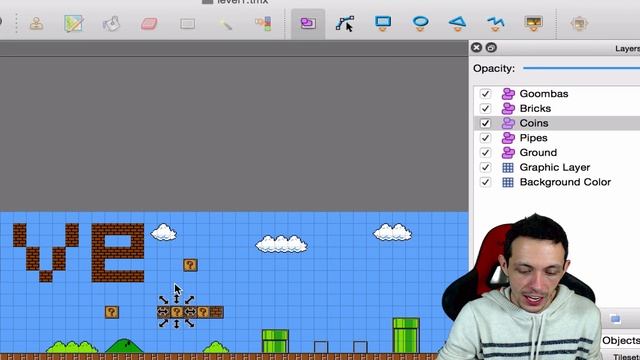Select the Bucket Fill tool
The height and width of the screenshot is (360, 640).
pos(111,24)
